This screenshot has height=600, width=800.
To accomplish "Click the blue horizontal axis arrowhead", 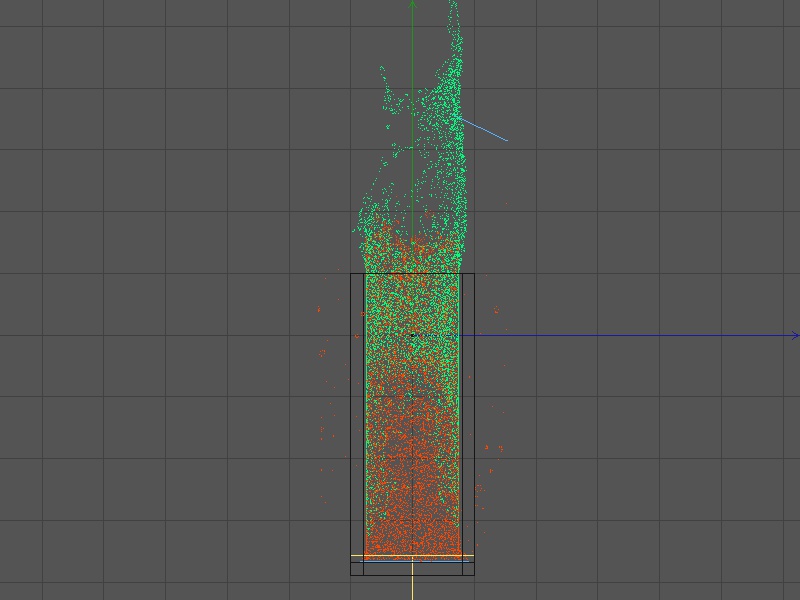I will [795, 335].
